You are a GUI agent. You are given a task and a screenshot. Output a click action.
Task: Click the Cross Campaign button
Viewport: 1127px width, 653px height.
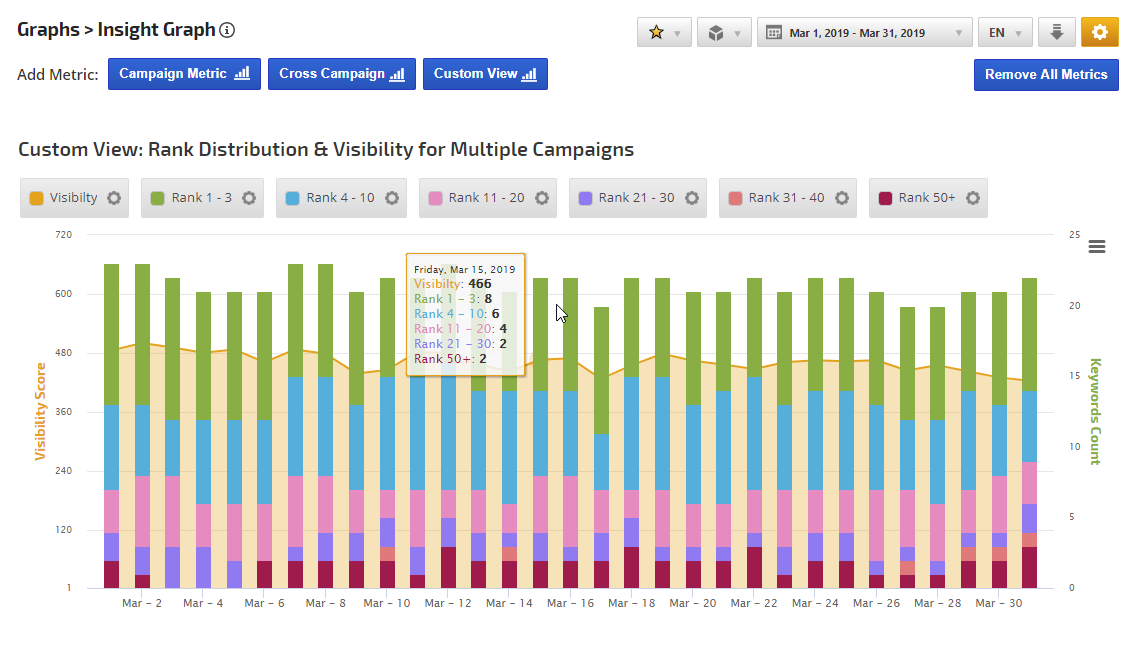[x=341, y=74]
